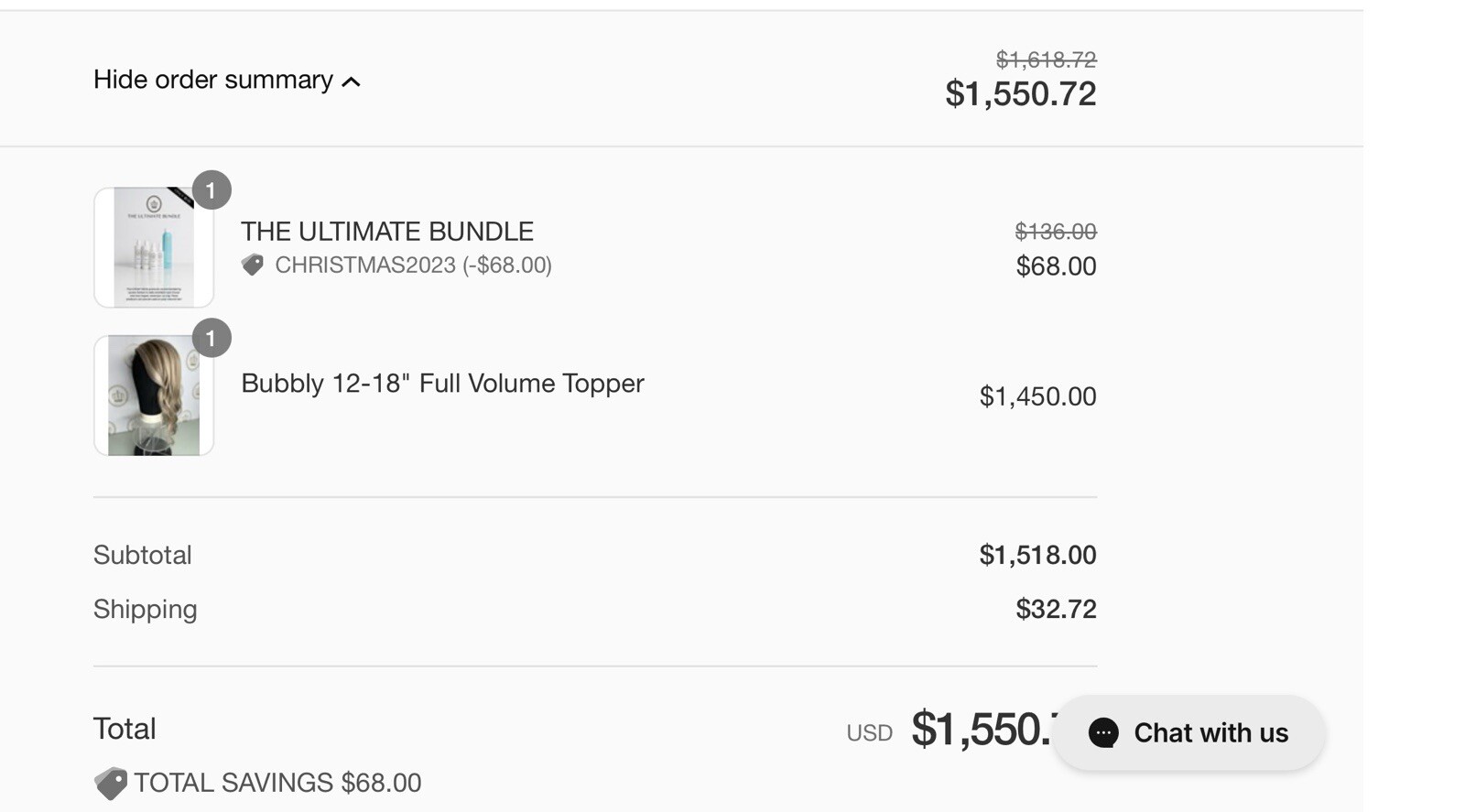1465x812 pixels.
Task: Click the Total Savings tag icon
Action: click(111, 784)
